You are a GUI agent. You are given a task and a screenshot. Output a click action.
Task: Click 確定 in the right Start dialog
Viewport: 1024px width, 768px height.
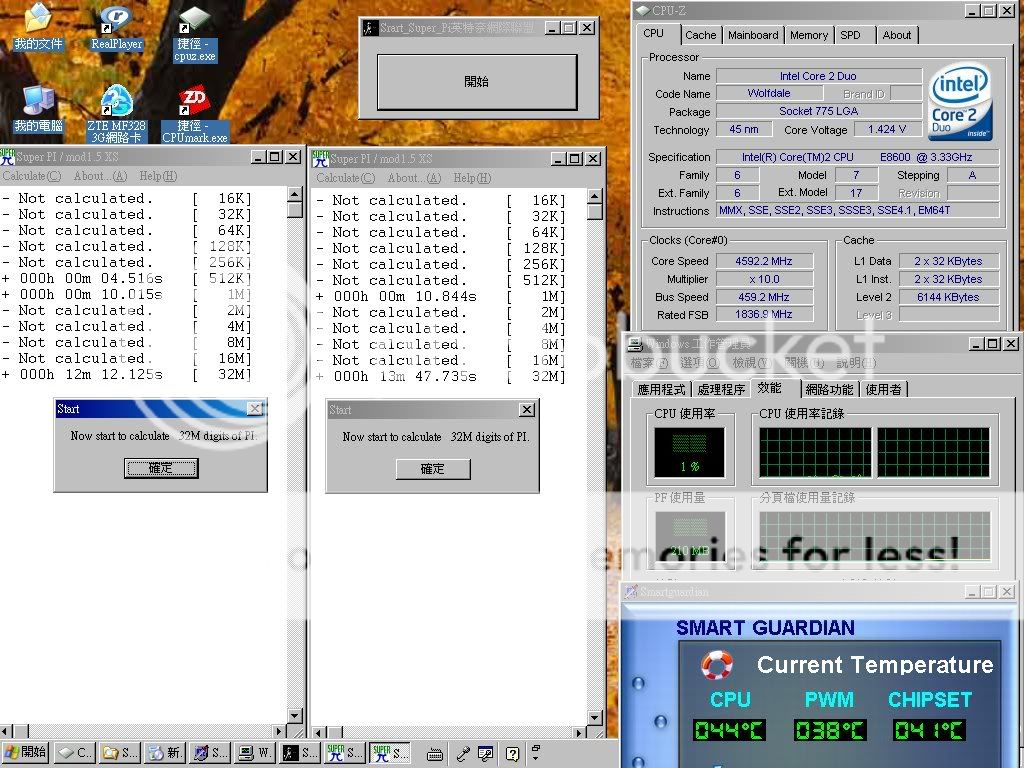click(432, 469)
